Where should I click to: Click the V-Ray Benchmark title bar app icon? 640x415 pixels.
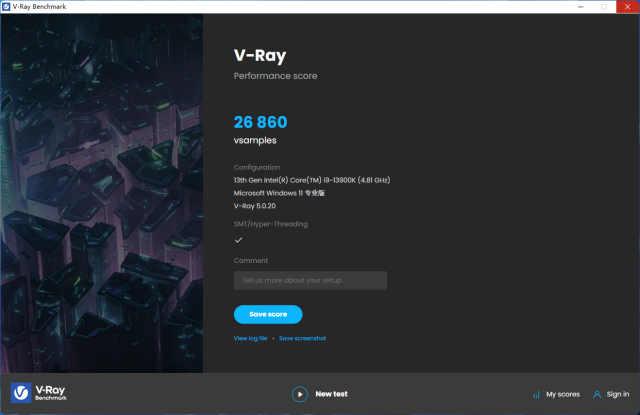click(6, 7)
